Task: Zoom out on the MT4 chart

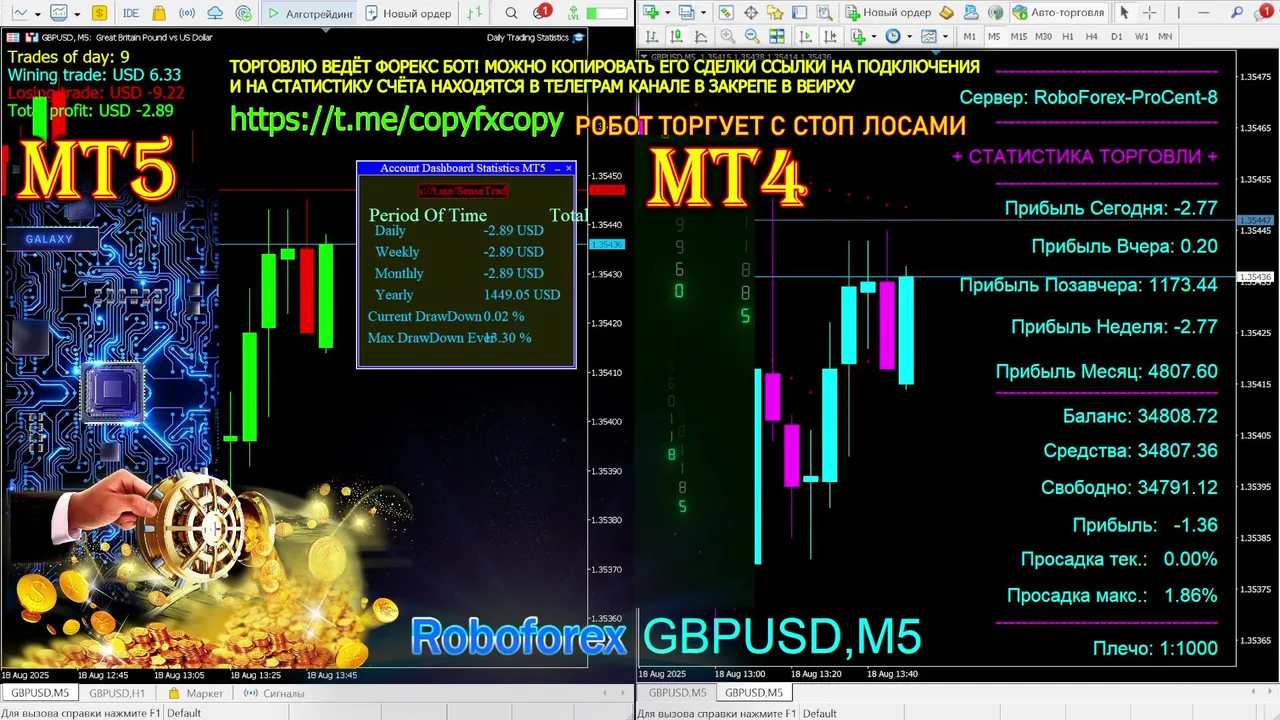Action: pyautogui.click(x=752, y=36)
